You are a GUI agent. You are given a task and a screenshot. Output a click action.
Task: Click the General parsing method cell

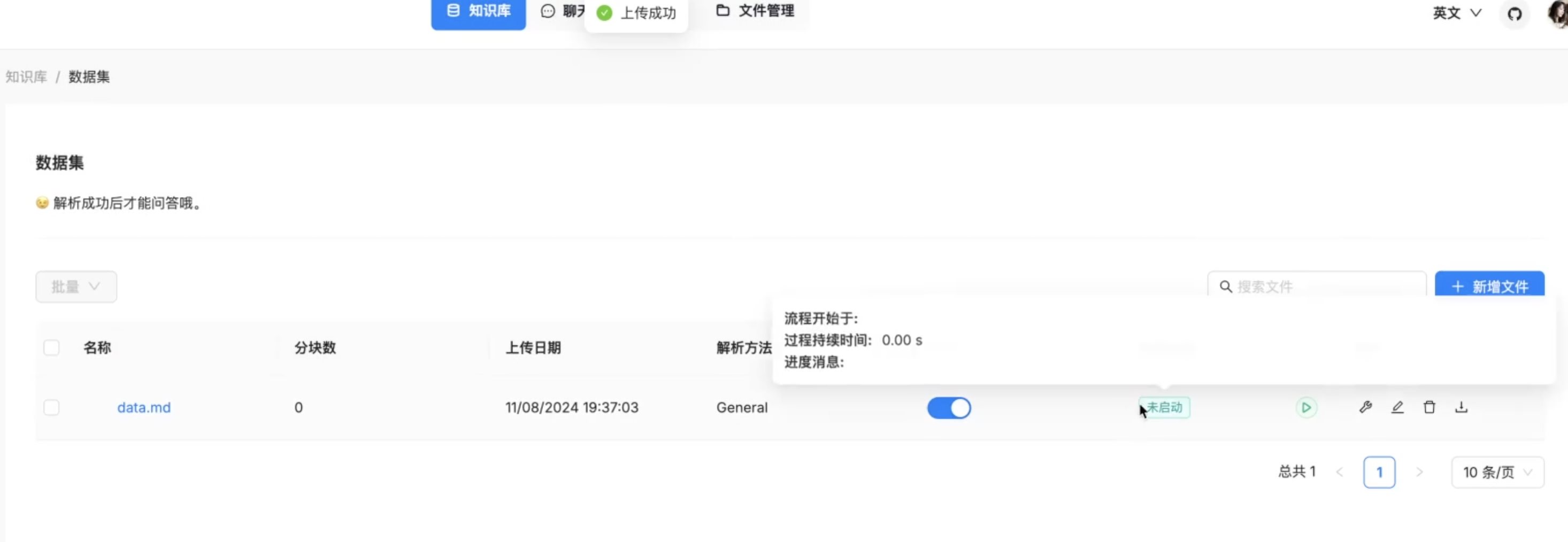742,407
